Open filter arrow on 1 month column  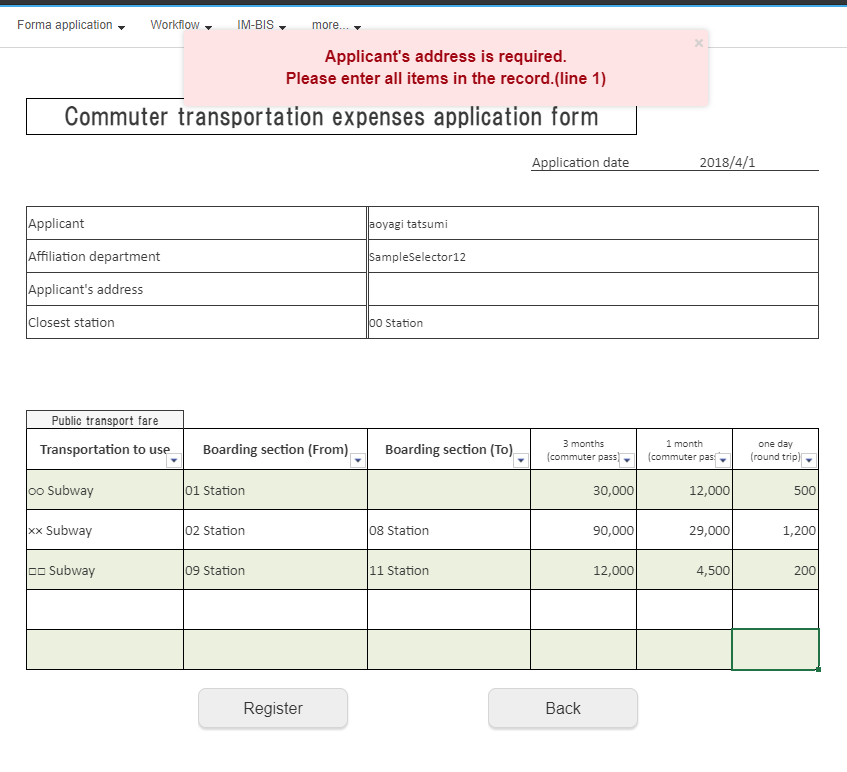pos(723,460)
